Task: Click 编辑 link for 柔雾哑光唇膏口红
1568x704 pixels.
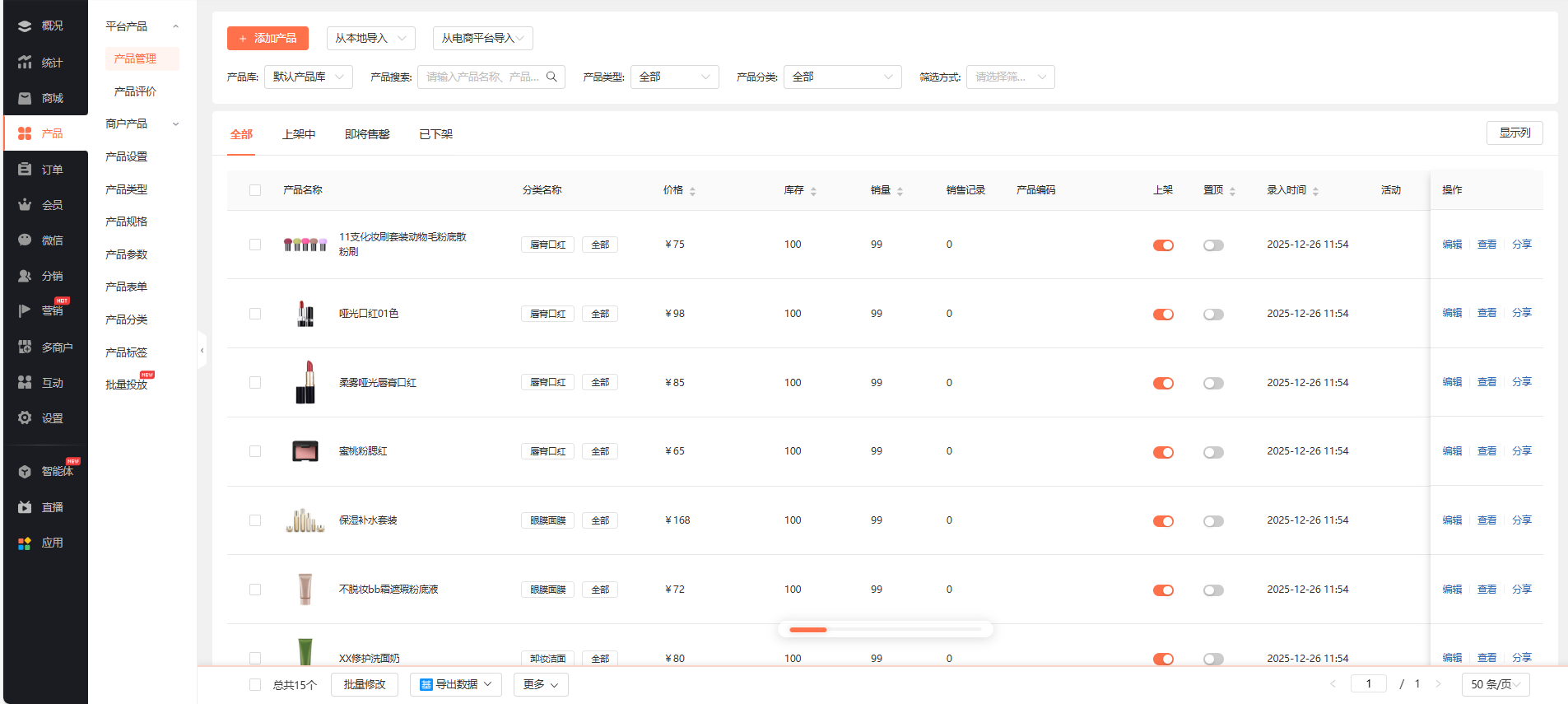Action: pyautogui.click(x=1452, y=382)
